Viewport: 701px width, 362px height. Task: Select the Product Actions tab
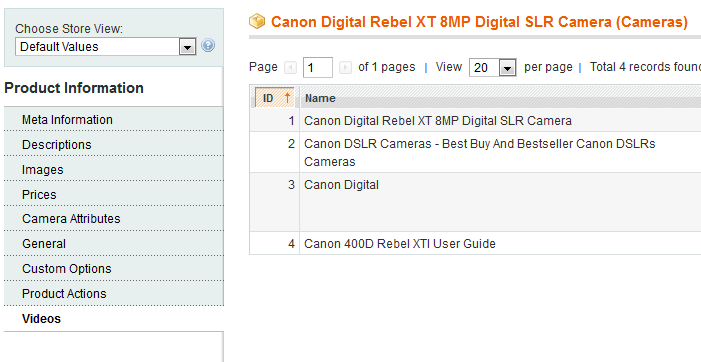coord(114,294)
